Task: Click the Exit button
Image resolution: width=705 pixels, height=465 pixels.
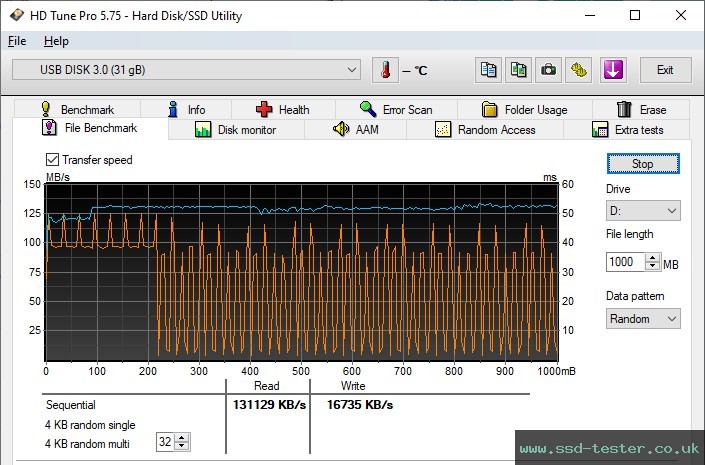Action: pos(665,70)
